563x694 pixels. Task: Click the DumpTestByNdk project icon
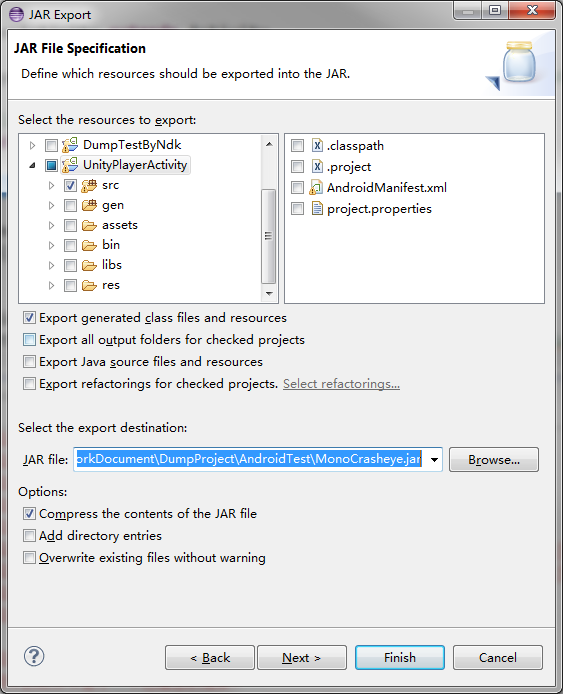pos(70,145)
